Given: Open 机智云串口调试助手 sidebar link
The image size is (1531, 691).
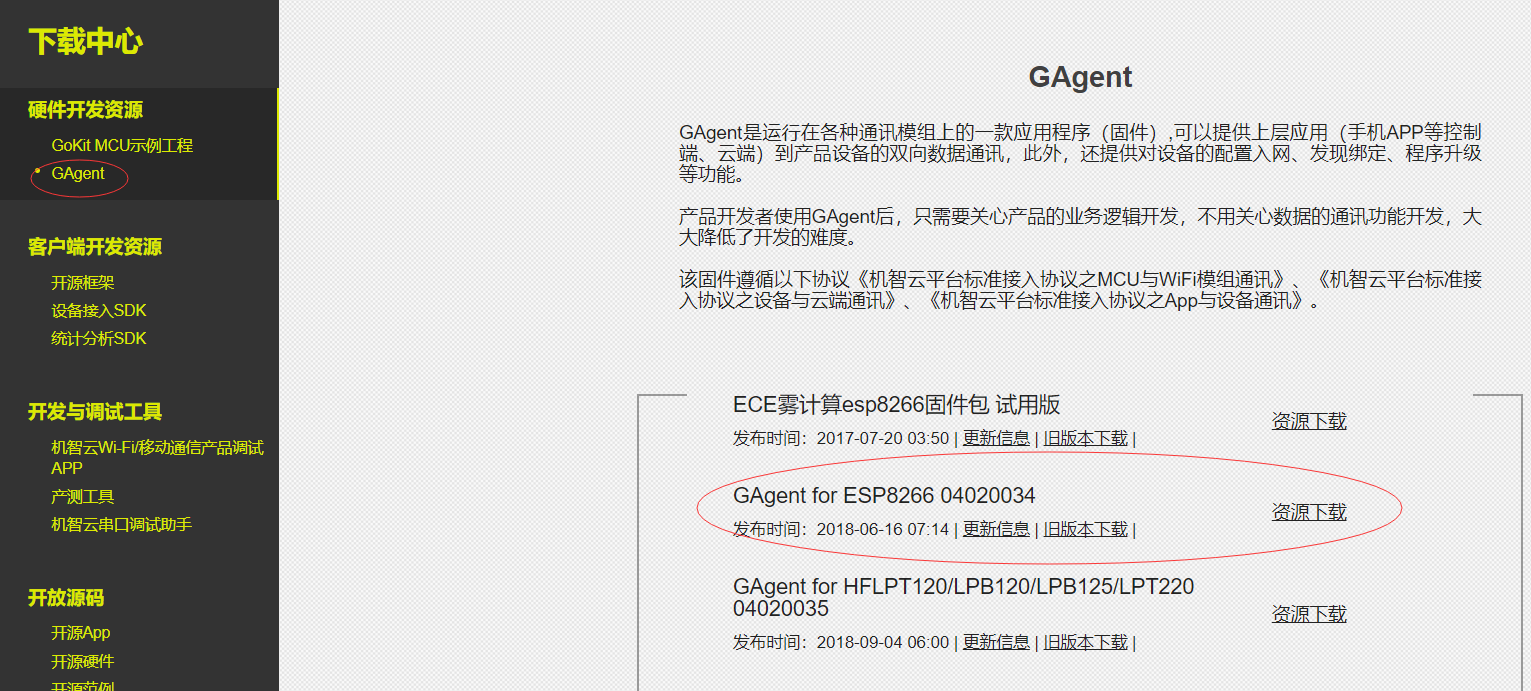Looking at the screenshot, I should point(121,524).
